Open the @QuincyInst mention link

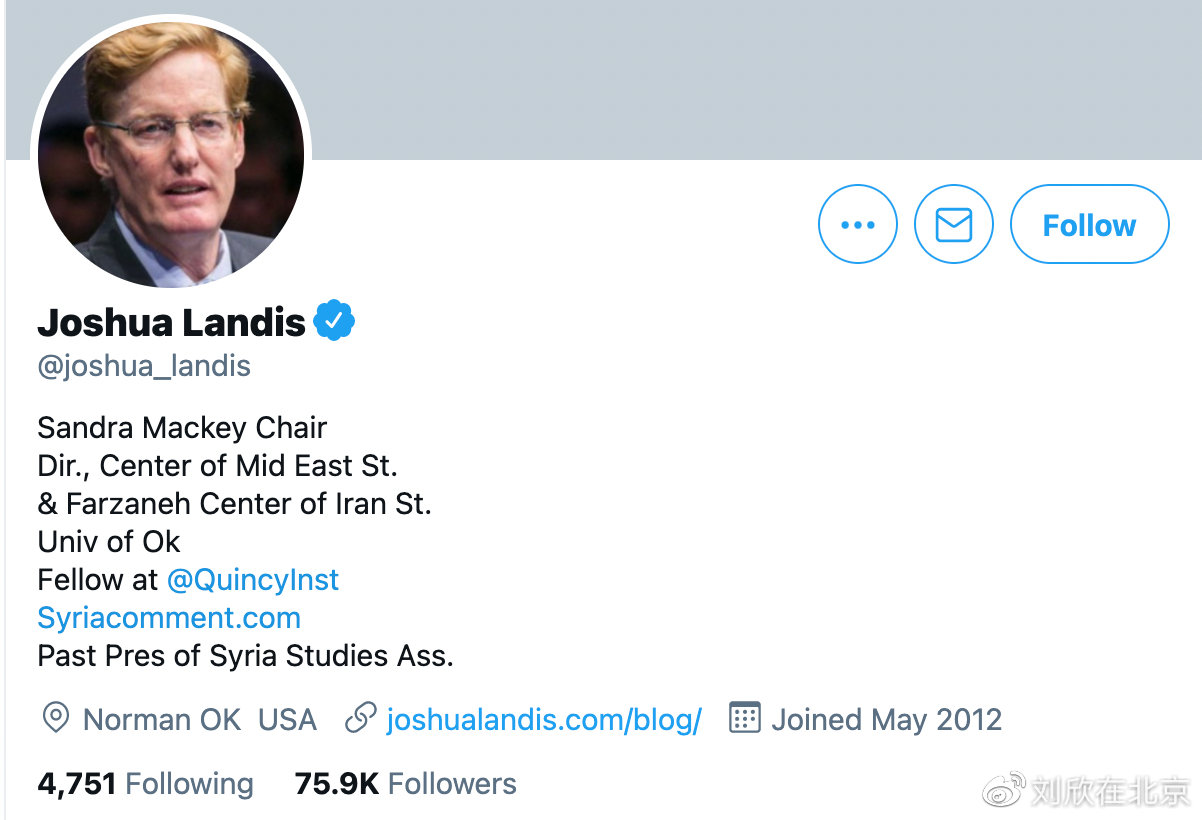point(253,580)
